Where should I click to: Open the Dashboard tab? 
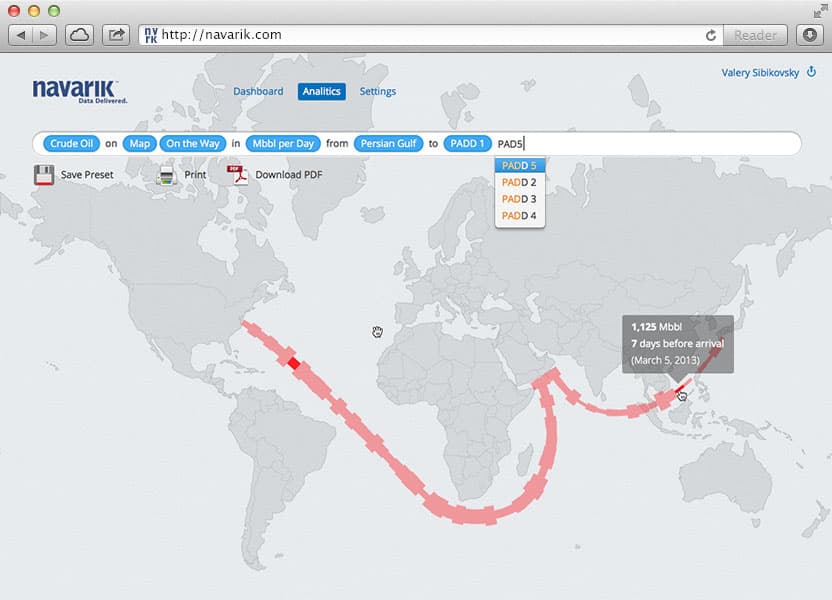tap(258, 91)
